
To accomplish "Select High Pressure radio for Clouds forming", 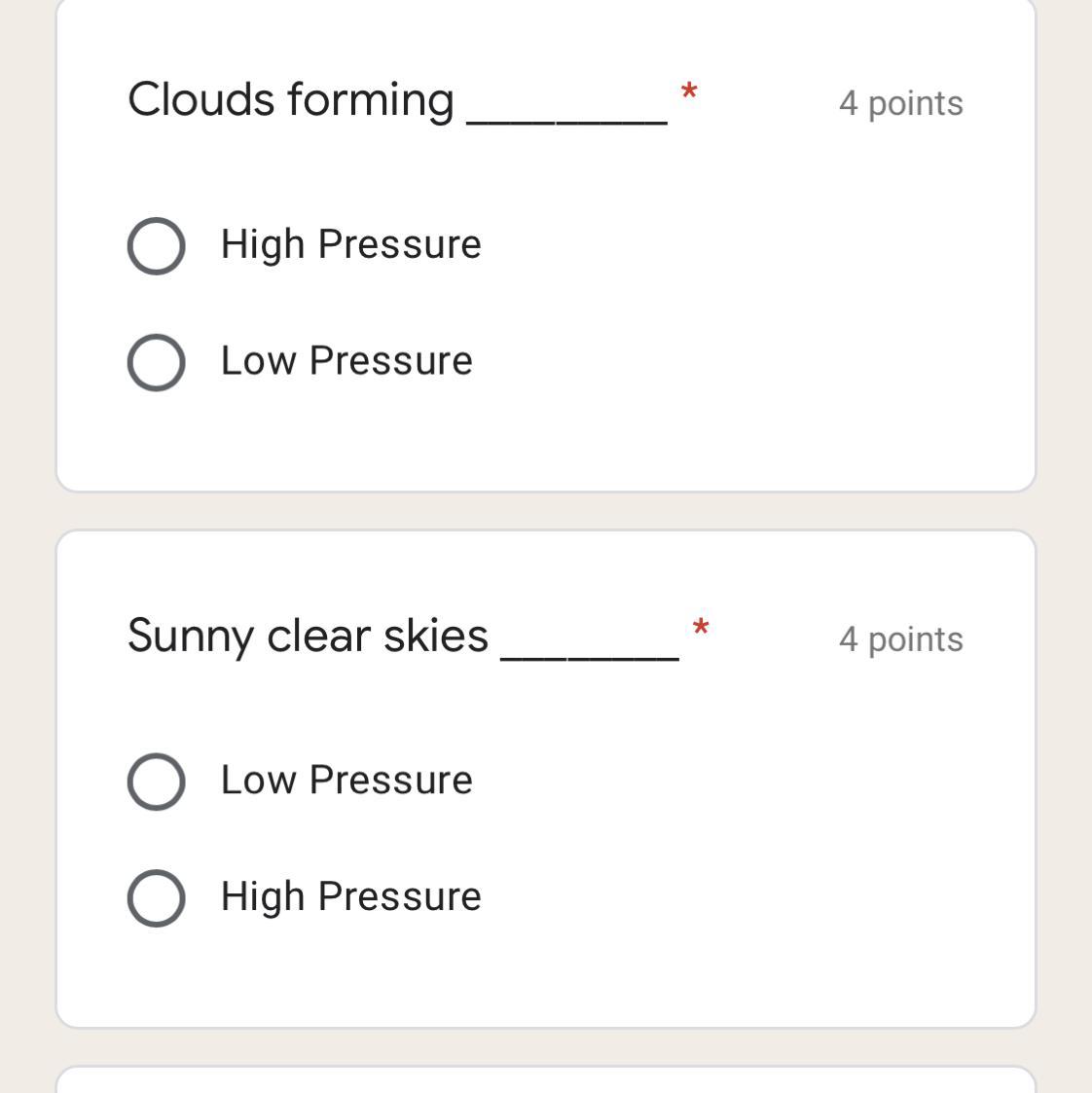I will pos(156,245).
